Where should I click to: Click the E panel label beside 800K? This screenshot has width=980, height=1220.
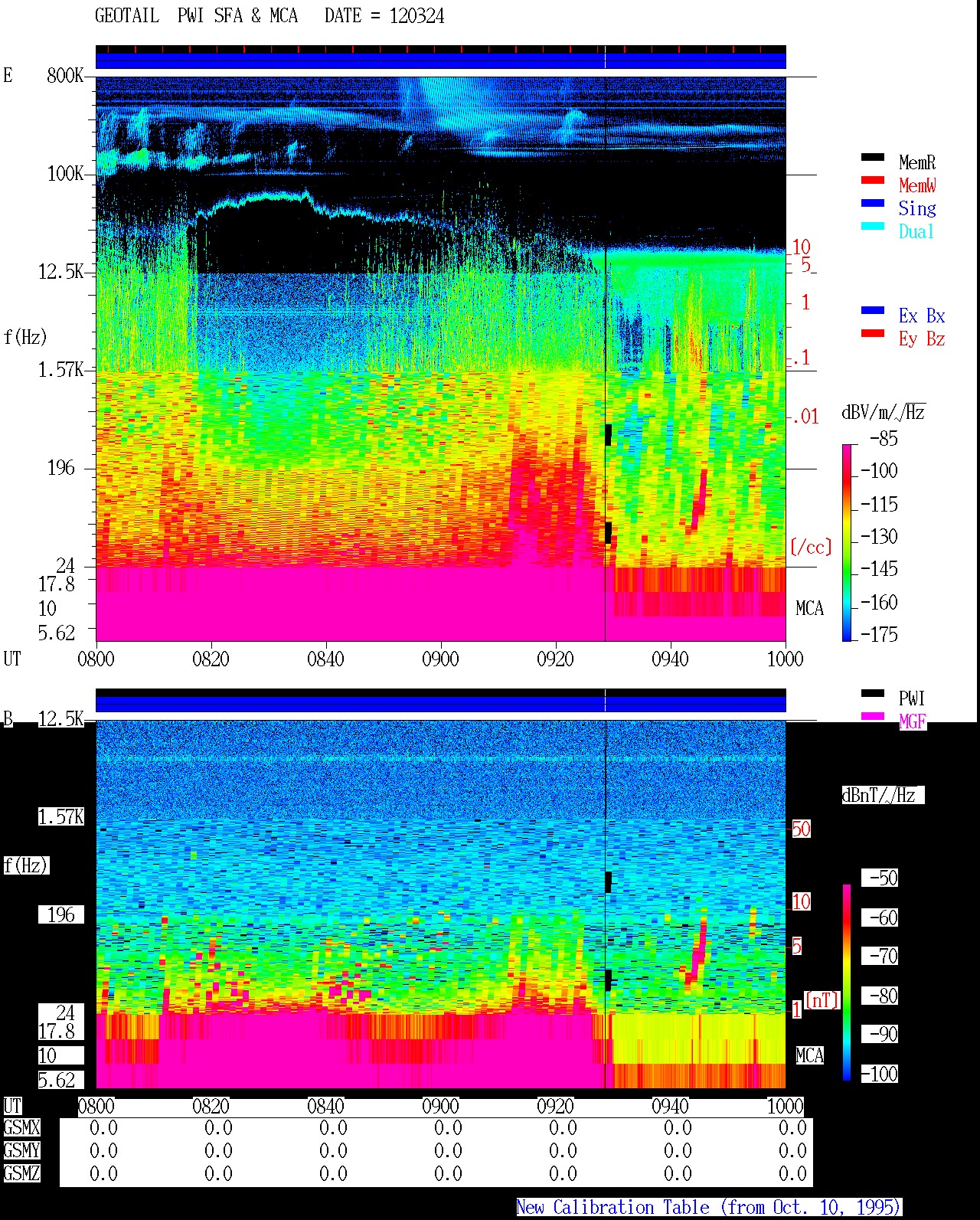[x=8, y=75]
